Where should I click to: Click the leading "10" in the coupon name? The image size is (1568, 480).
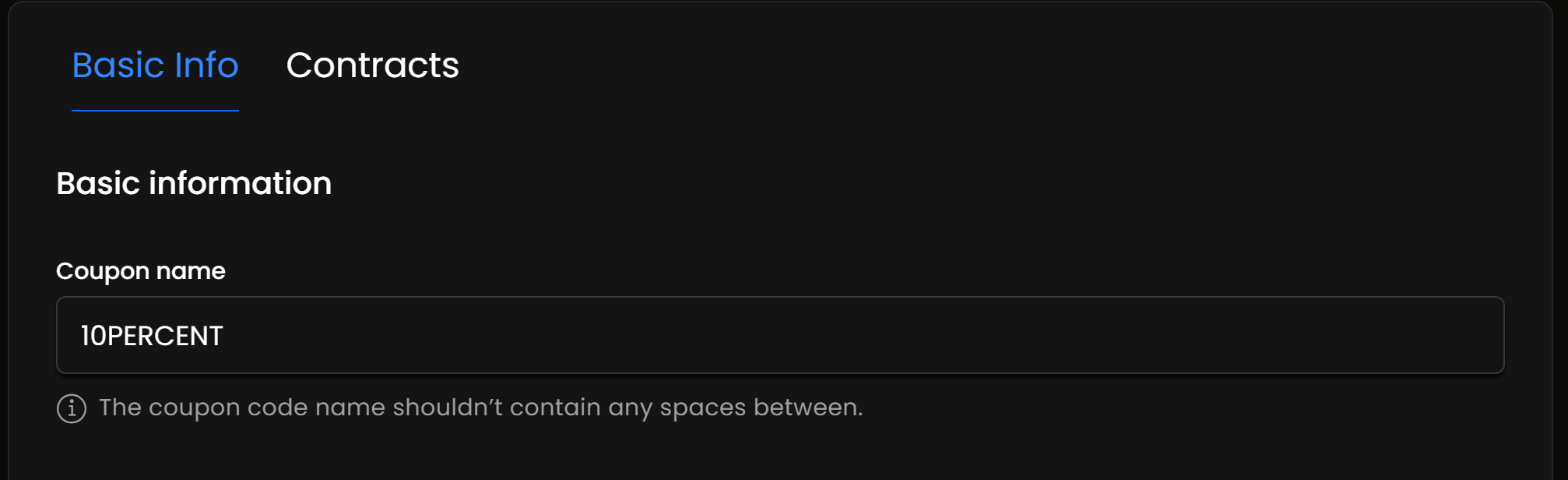pos(93,336)
